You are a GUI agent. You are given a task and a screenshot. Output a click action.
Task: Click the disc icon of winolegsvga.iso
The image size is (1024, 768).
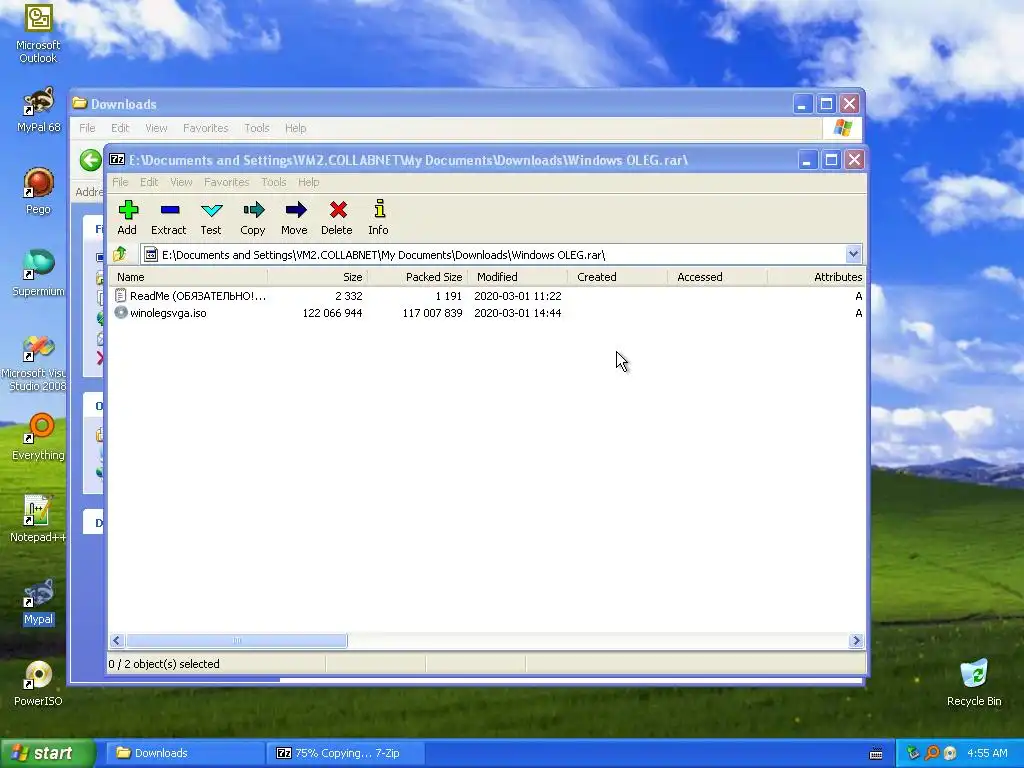click(x=121, y=312)
